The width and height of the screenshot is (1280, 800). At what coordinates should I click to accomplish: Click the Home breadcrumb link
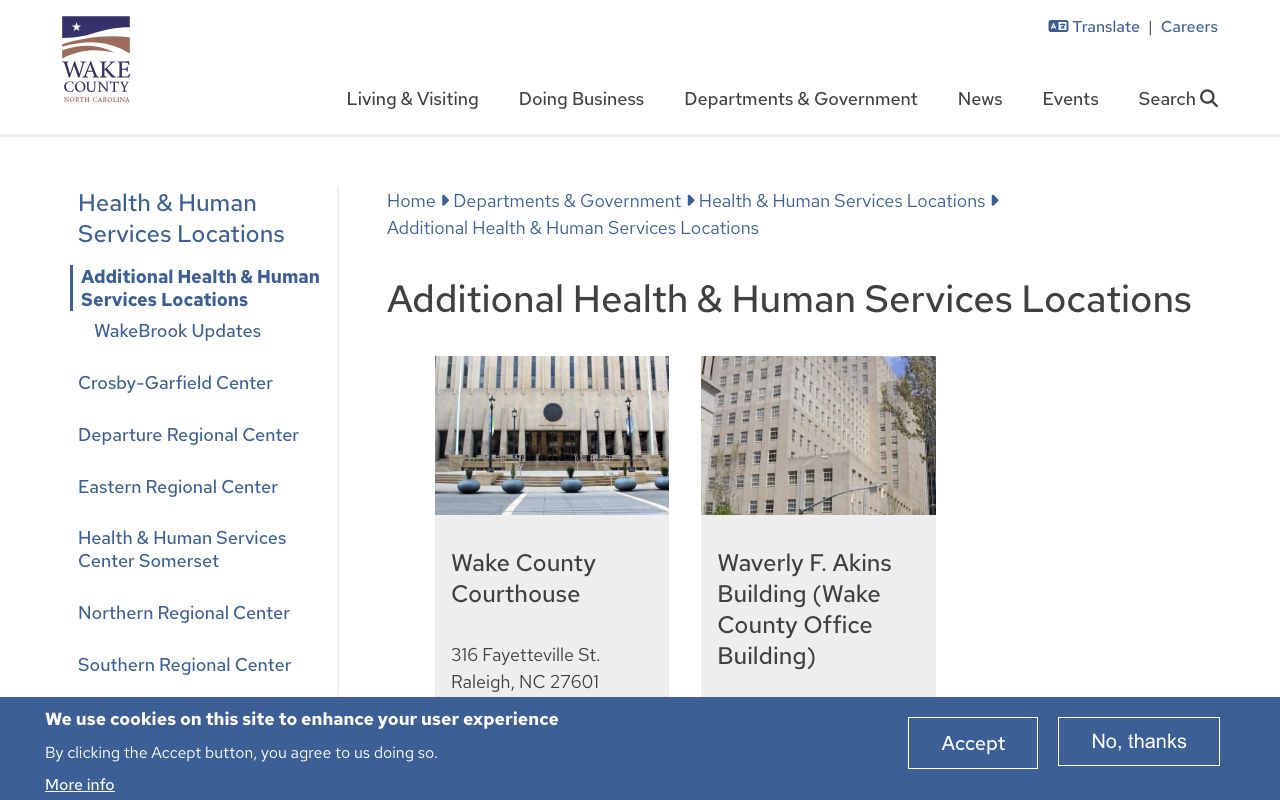tap(411, 200)
